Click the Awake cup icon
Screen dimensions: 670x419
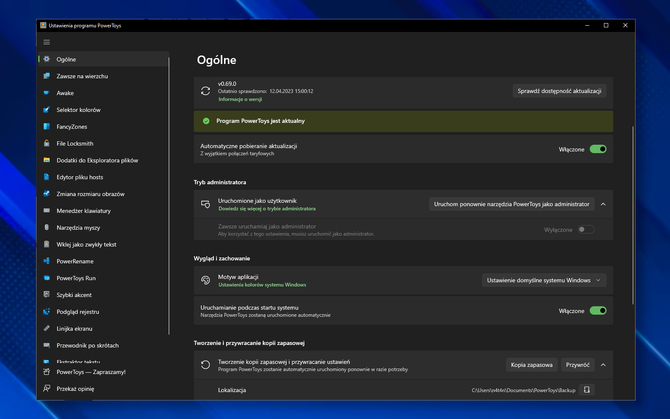tap(47, 93)
